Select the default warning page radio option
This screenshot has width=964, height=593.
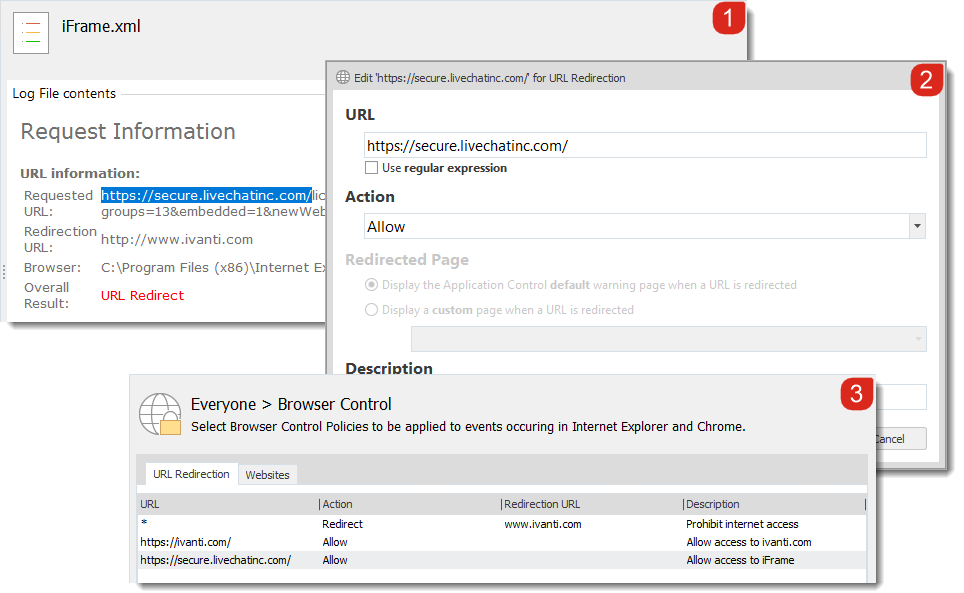pos(372,285)
